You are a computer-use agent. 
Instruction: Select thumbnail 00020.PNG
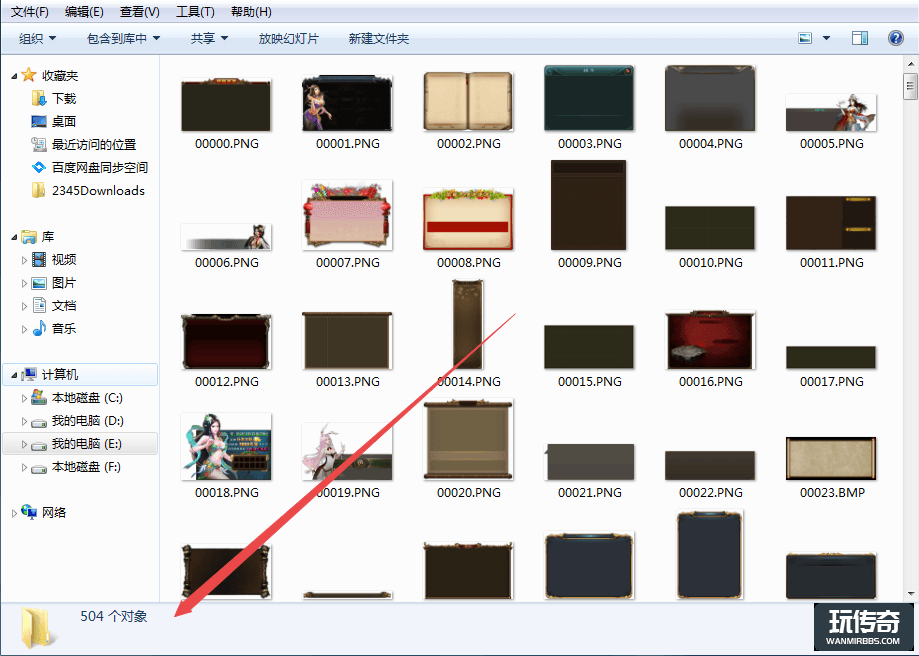click(468, 440)
